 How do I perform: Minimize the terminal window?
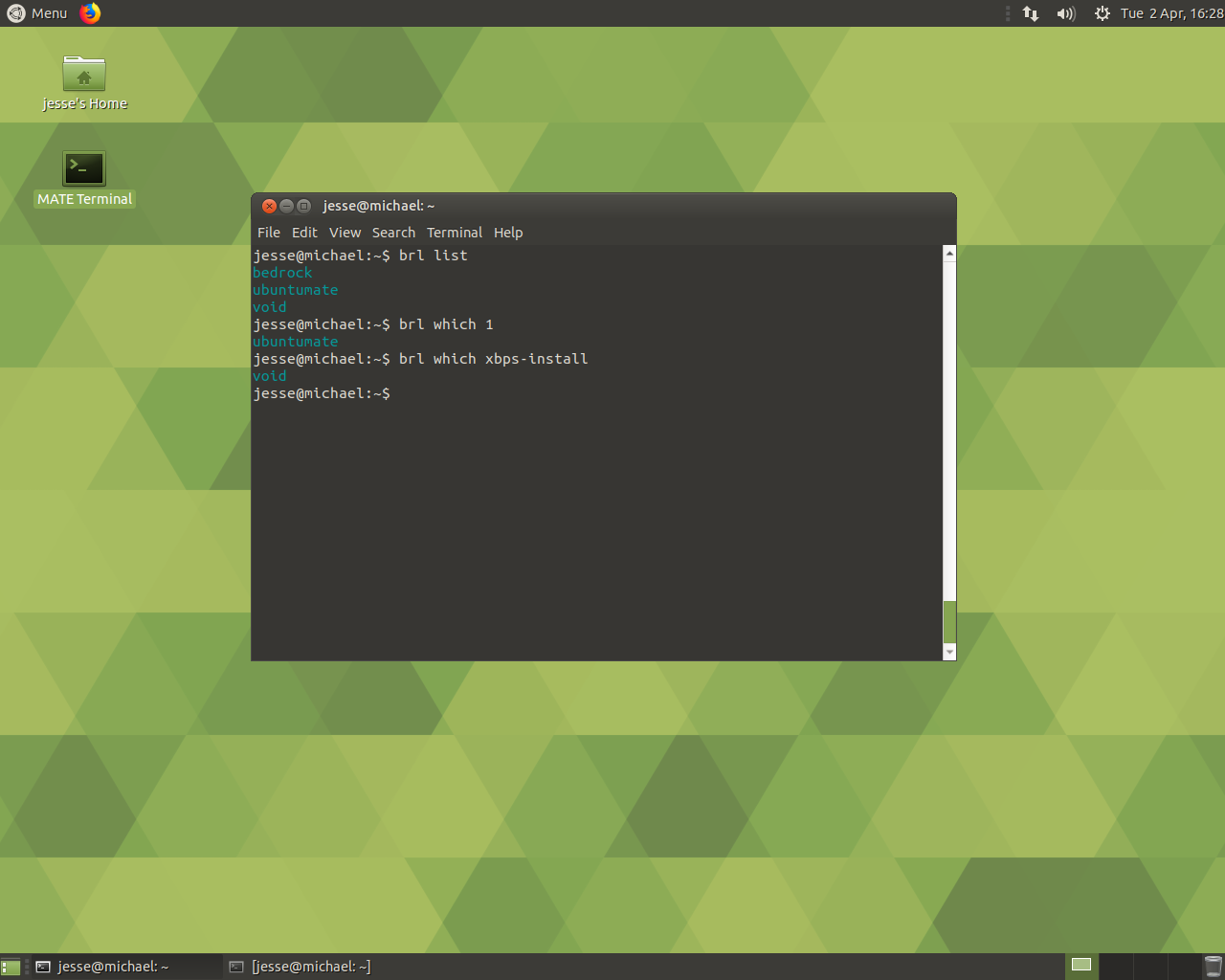tap(286, 206)
